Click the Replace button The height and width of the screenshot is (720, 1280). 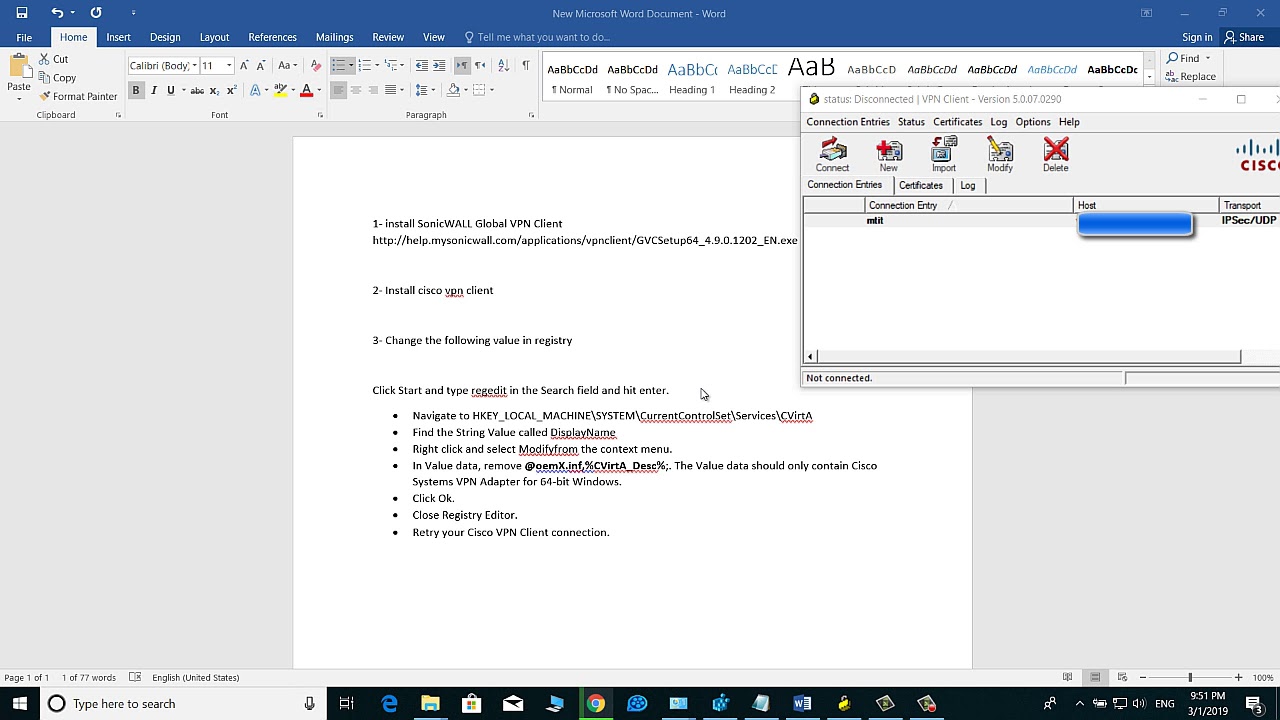click(1191, 77)
